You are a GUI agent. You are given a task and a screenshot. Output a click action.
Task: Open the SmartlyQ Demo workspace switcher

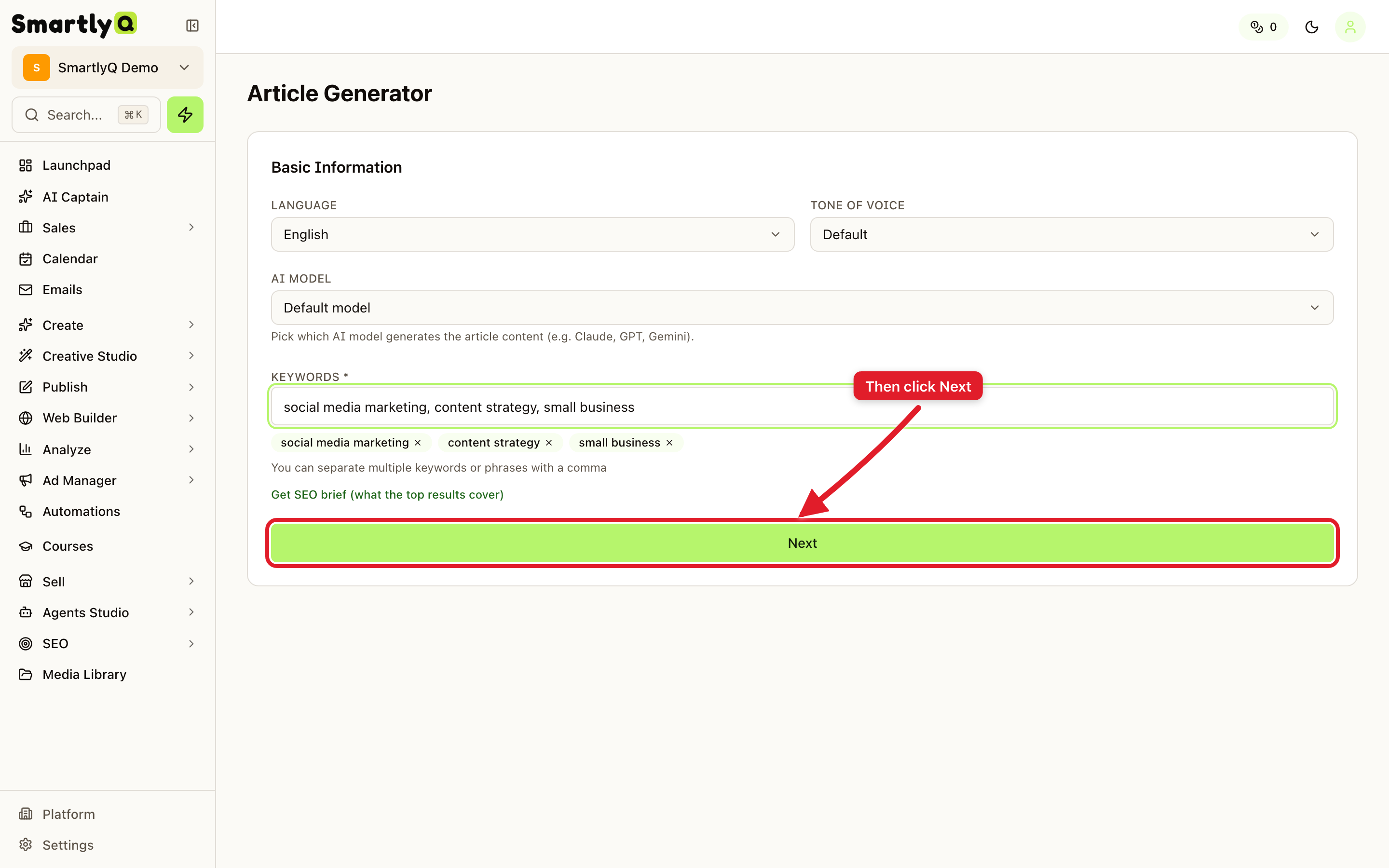coord(108,68)
